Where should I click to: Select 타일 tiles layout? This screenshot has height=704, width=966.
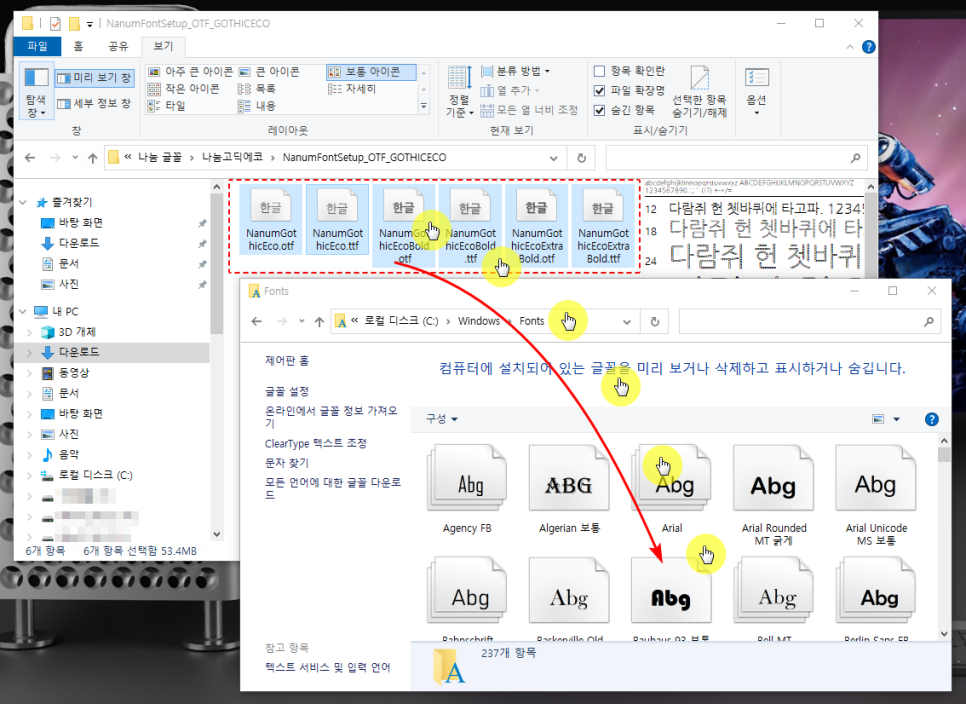(167, 106)
